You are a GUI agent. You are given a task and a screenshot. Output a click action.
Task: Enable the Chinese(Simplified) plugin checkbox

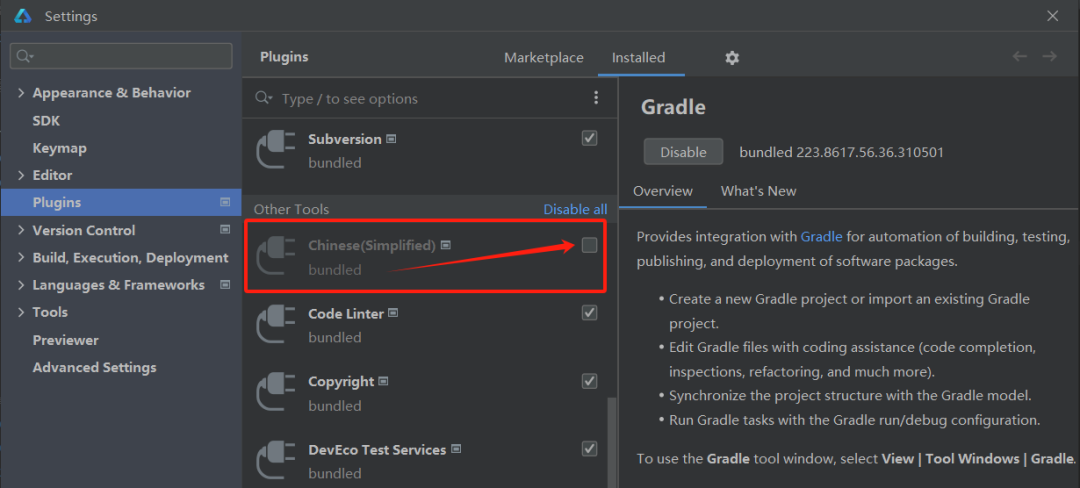point(590,244)
